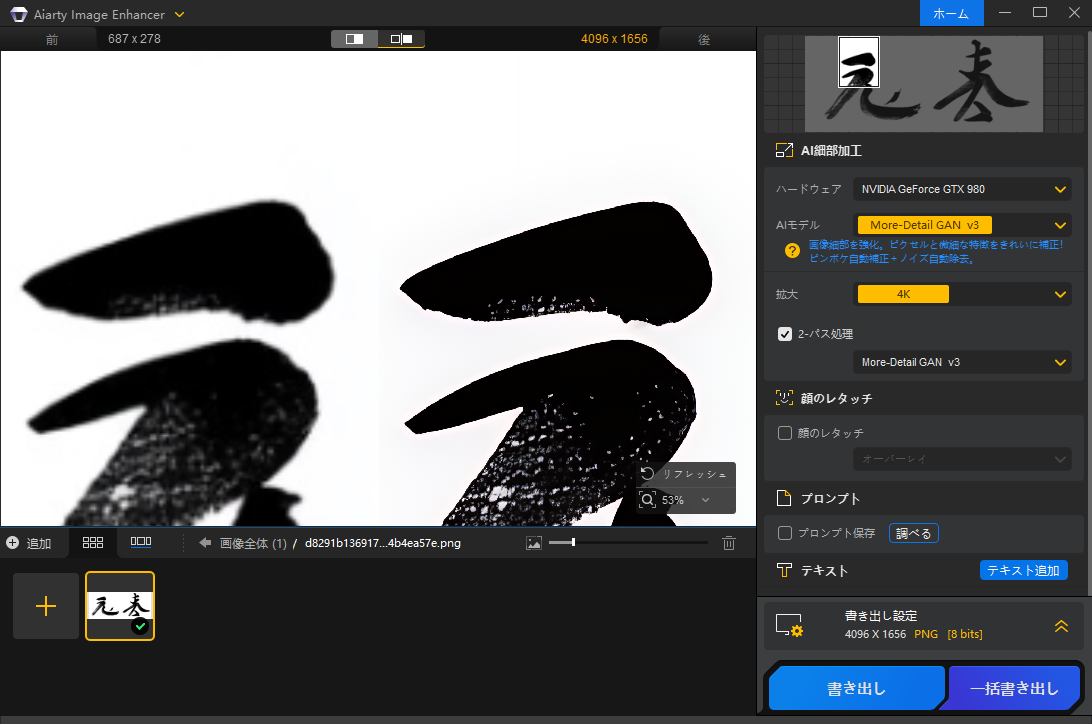This screenshot has width=1092, height=724.
Task: Click the リフレッシュ refresh button
Action: coord(685,474)
